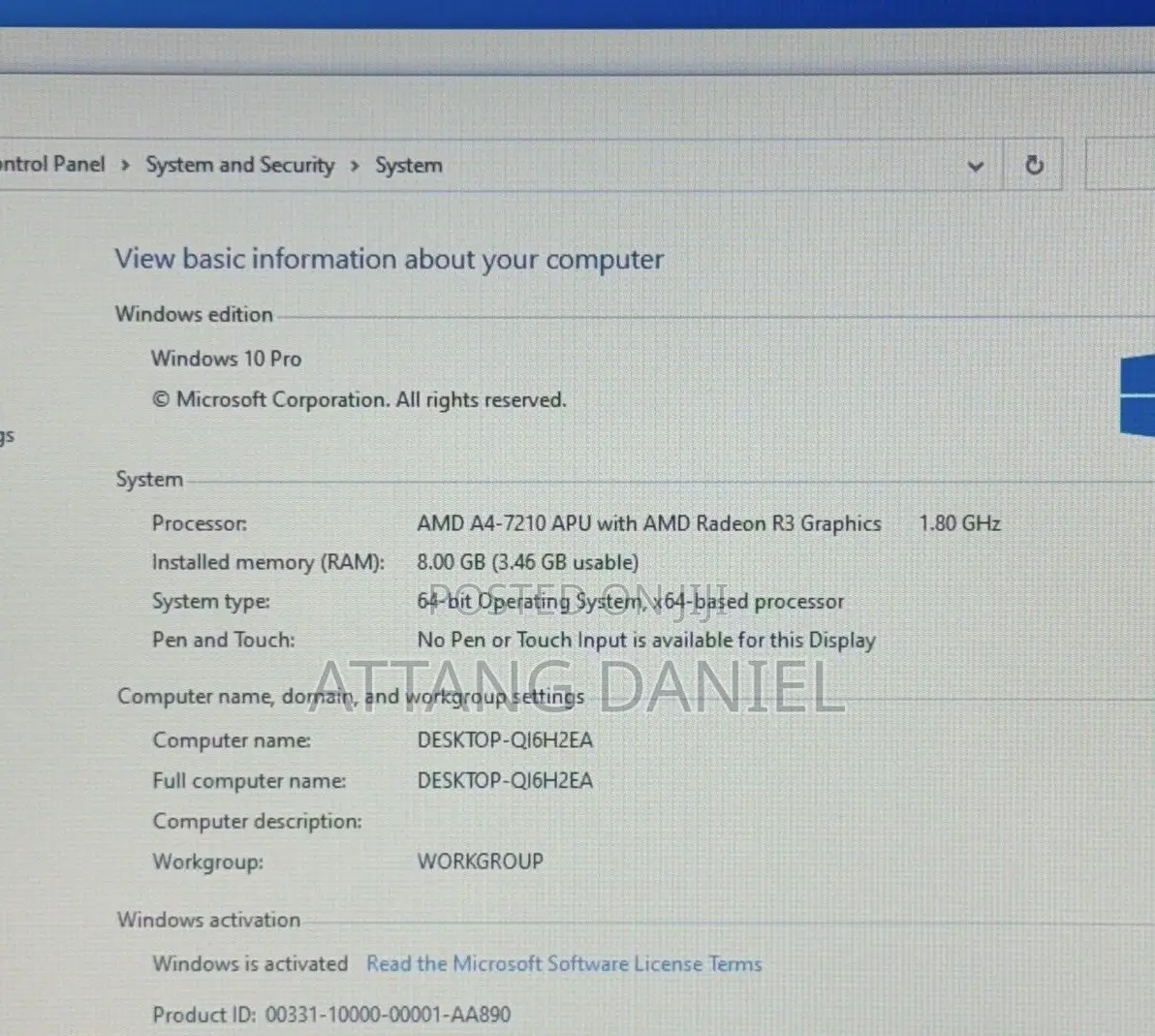Click the search box beside refresh button

[x=1120, y=165]
